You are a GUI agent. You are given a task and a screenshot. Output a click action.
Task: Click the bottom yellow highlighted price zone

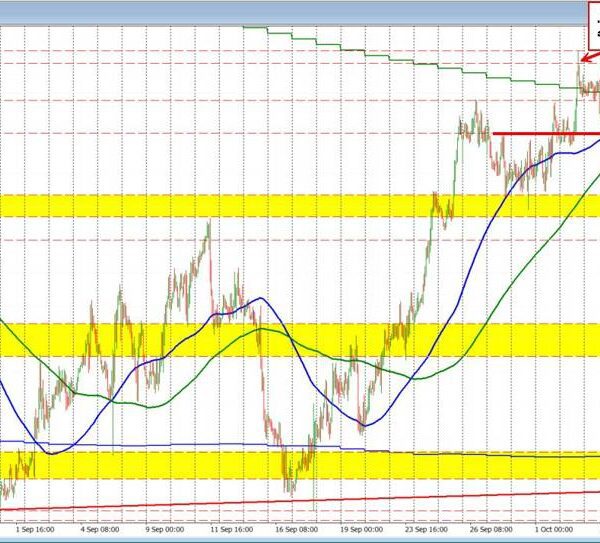click(x=150, y=465)
